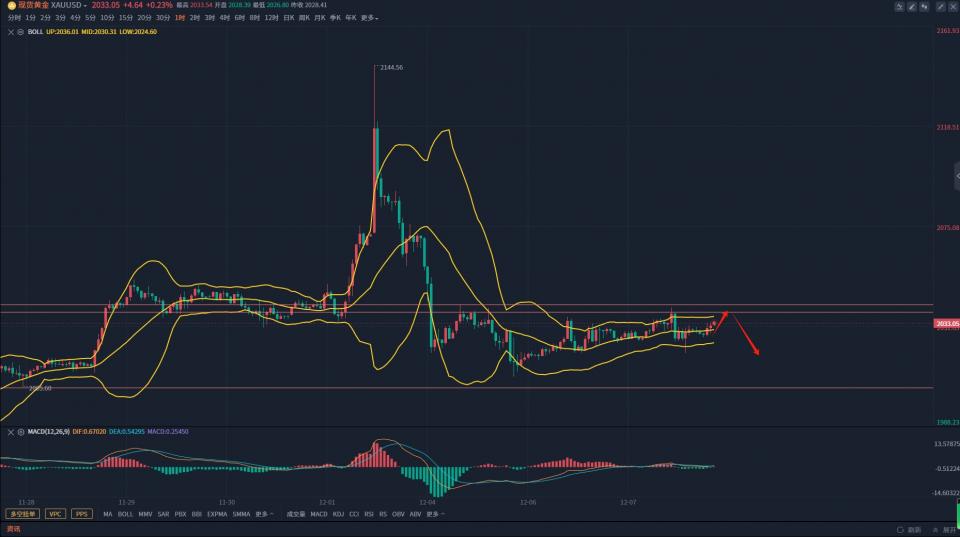This screenshot has height=537, width=960.
Task: Enable the SAR indicator
Action: pos(163,514)
